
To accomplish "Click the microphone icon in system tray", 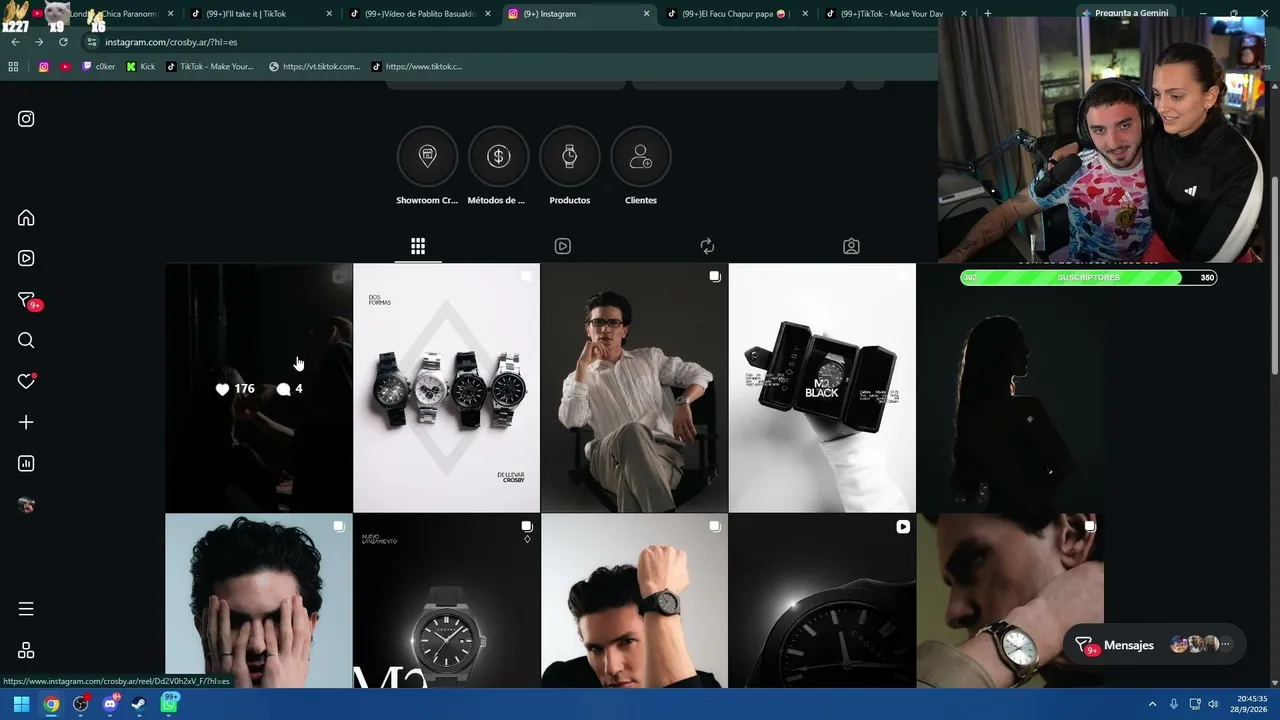I will coord(1174,704).
